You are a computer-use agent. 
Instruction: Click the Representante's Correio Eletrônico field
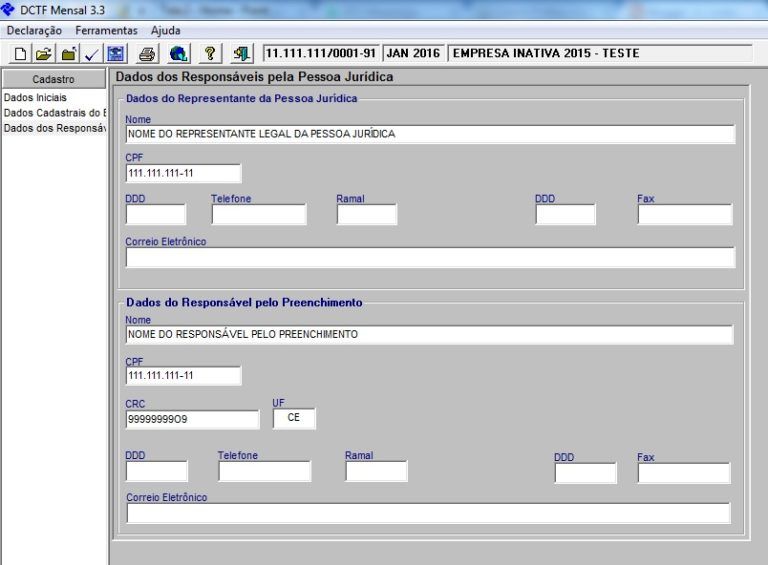pyautogui.click(x=429, y=258)
